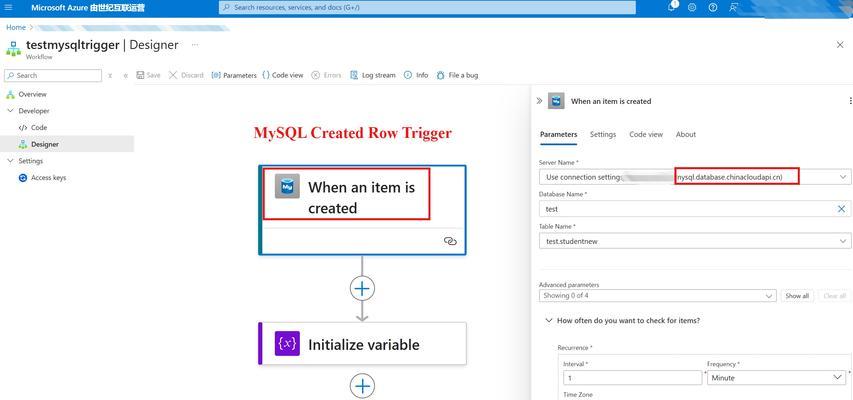This screenshot has height=400, width=853.
Task: Open the feedback icon in top bar
Action: coord(734,8)
